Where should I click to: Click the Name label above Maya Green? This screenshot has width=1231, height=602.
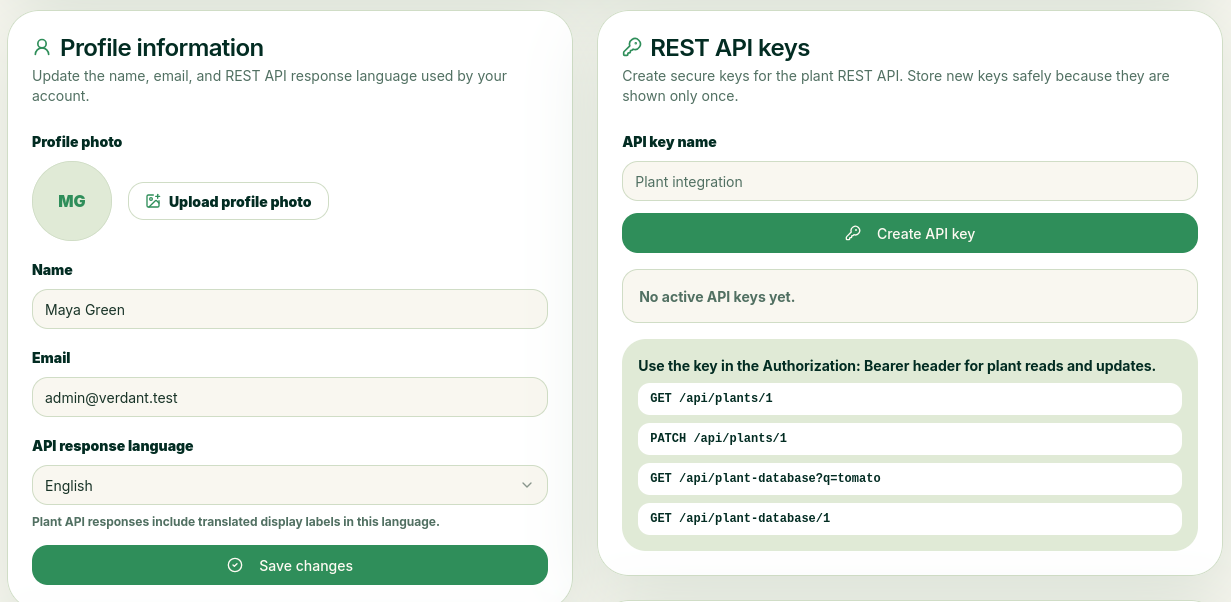click(x=52, y=270)
